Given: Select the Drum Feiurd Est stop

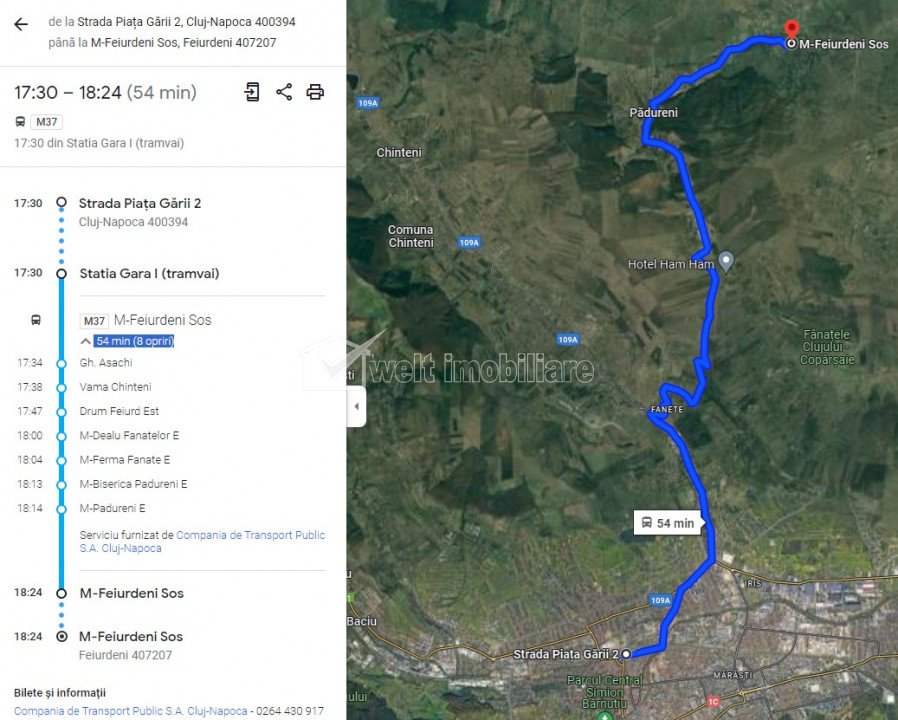Looking at the screenshot, I should point(119,411).
